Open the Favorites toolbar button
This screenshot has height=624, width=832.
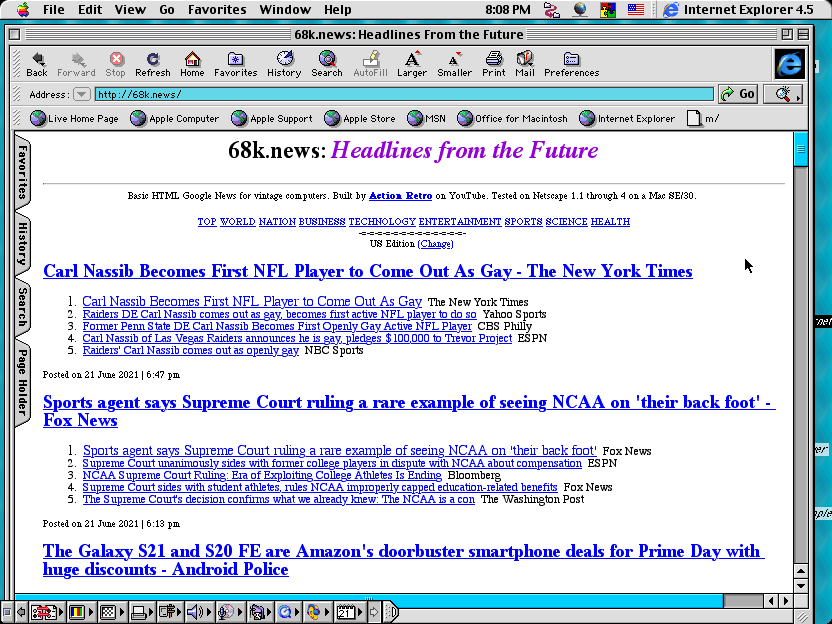click(x=236, y=64)
